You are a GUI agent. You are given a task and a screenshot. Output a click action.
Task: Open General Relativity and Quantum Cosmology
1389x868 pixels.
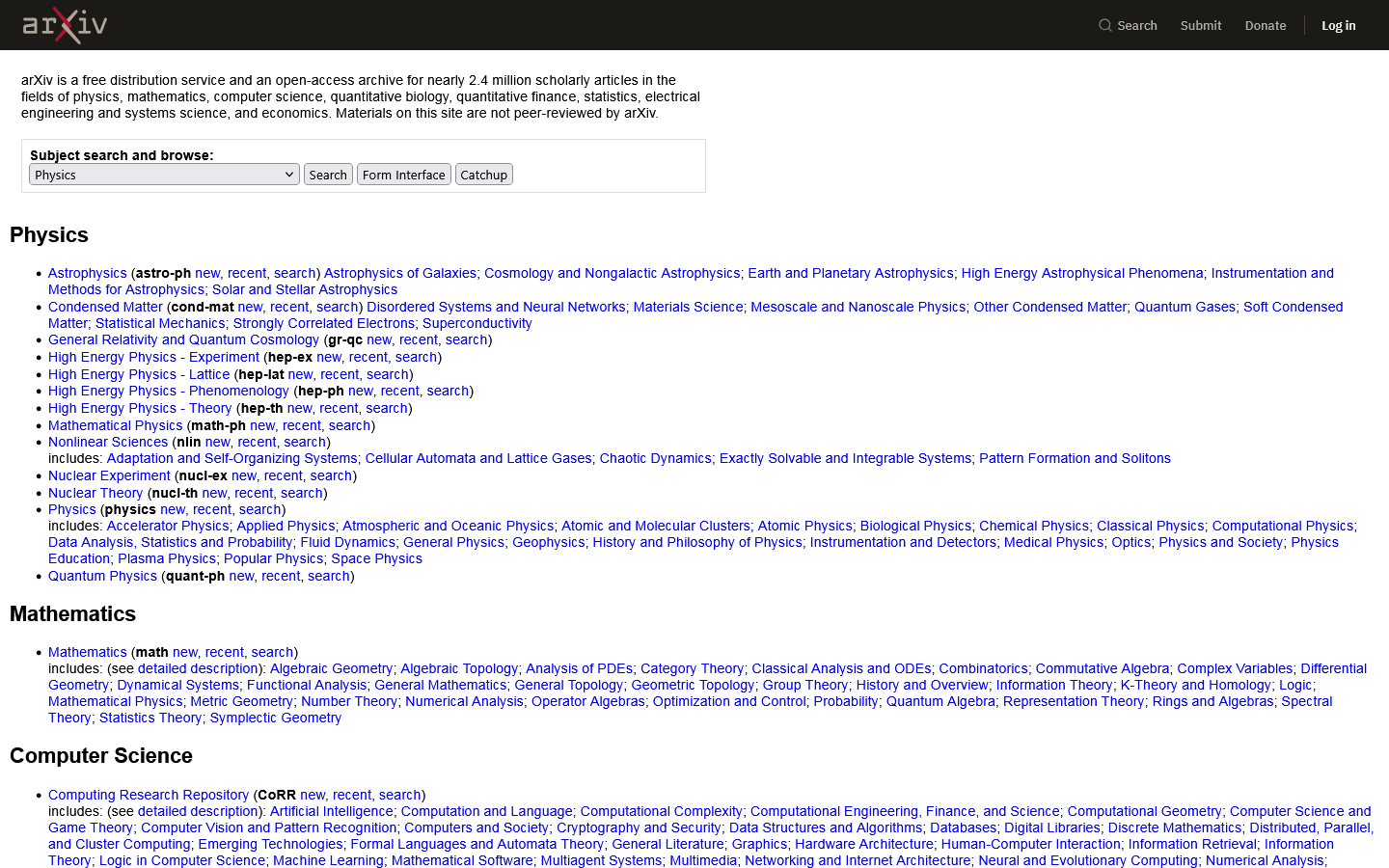click(x=183, y=339)
